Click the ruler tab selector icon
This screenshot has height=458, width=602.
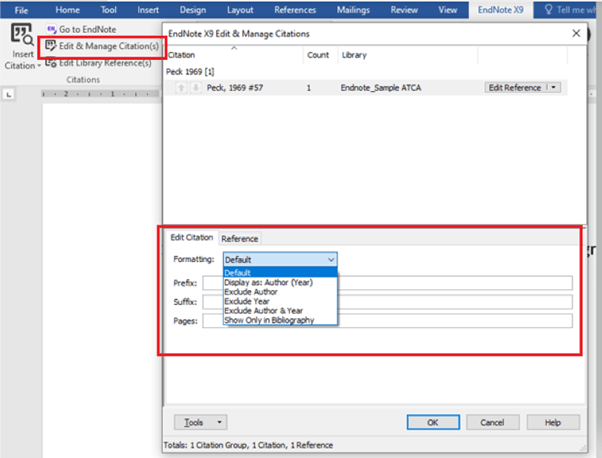pos(8,95)
